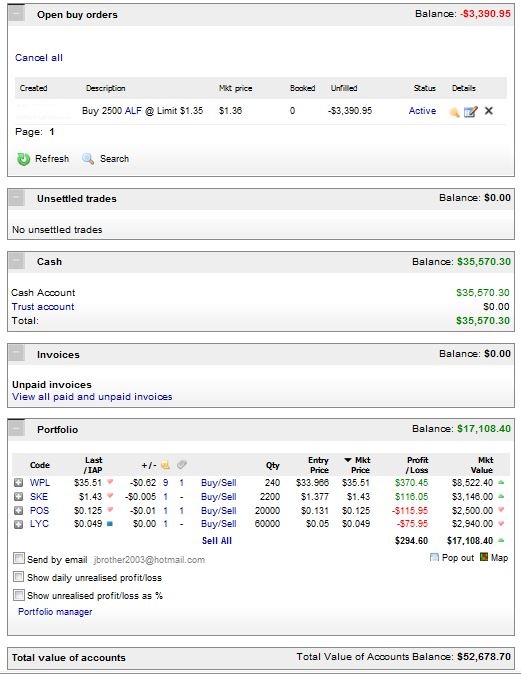Collapse the Open buy orders panel
This screenshot has height=675, width=521.
click(16, 13)
